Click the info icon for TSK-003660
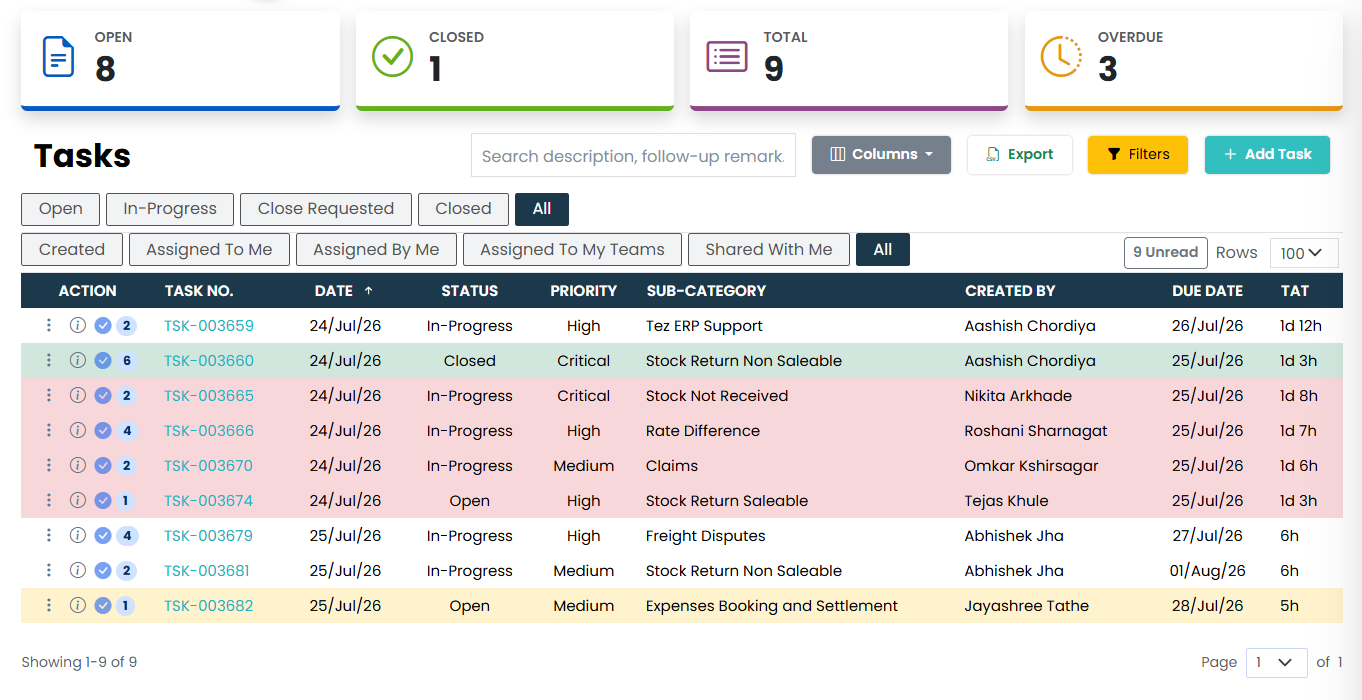The width and height of the screenshot is (1362, 700). point(77,360)
